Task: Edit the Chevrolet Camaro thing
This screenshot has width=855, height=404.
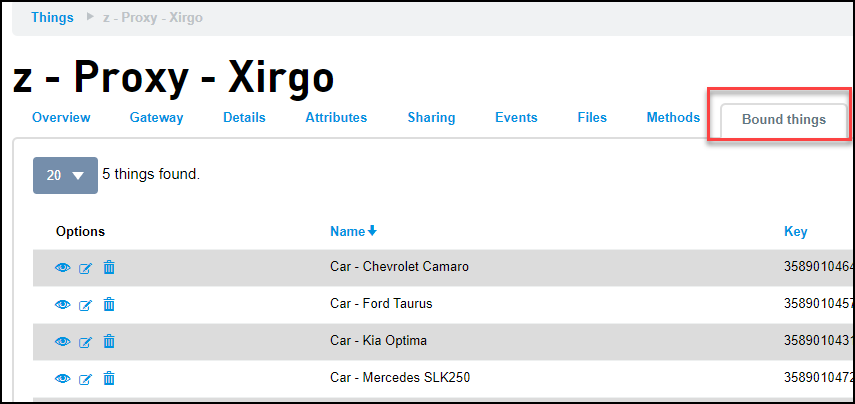Action: [86, 268]
